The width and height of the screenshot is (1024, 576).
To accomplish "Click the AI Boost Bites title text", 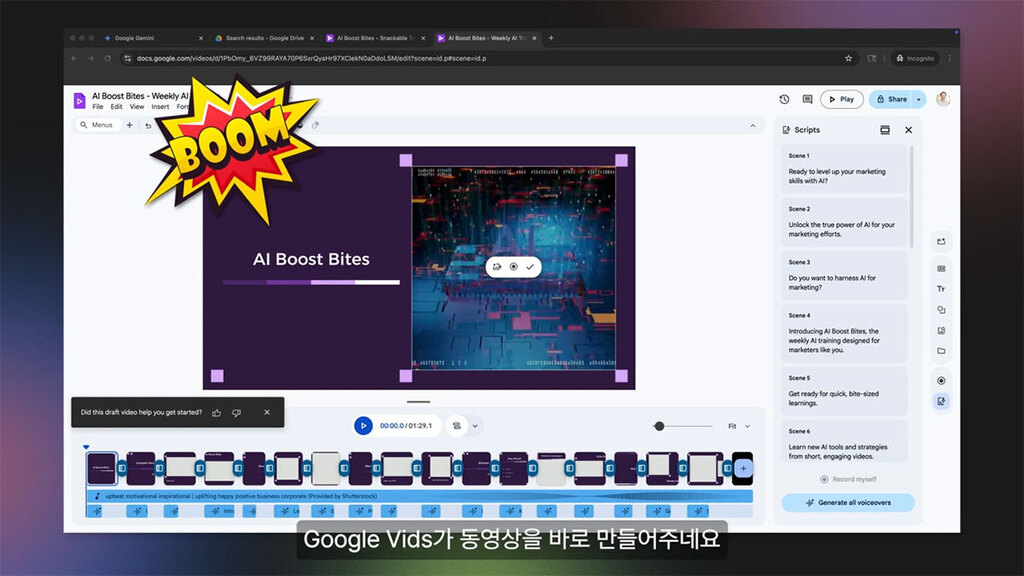I will point(311,259).
